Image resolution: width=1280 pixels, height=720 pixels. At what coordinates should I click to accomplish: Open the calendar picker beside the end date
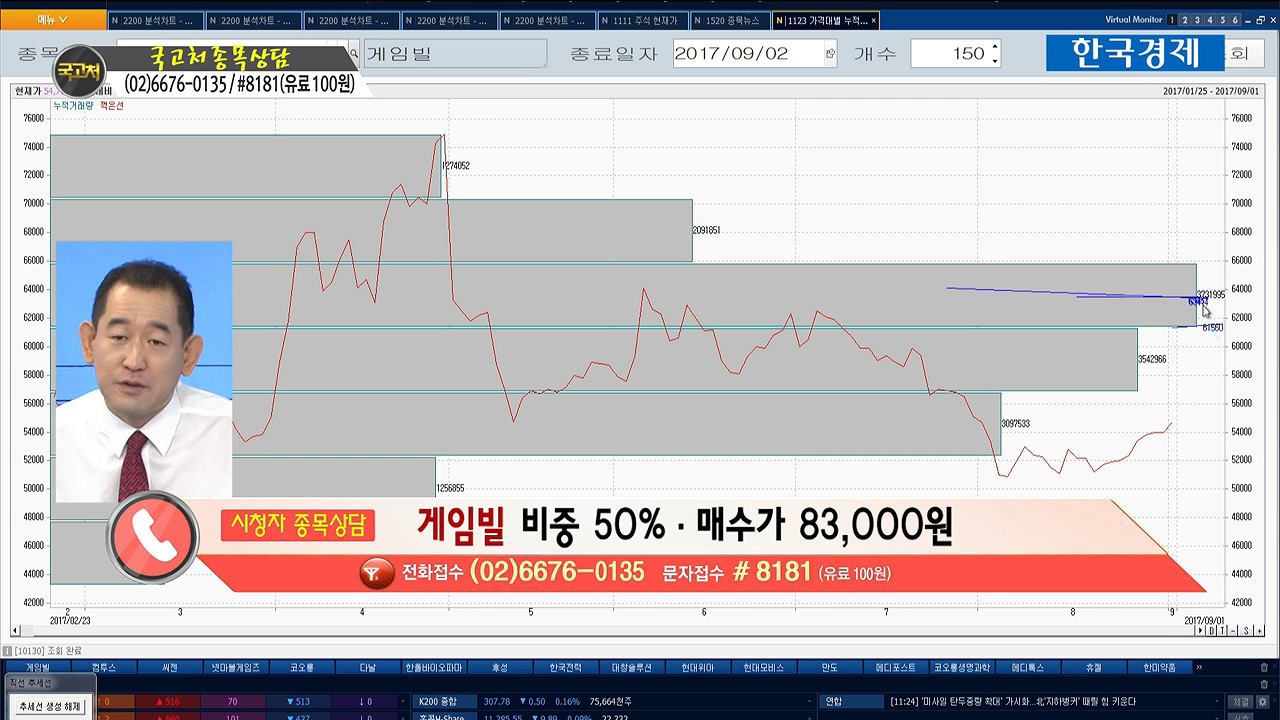pos(830,54)
